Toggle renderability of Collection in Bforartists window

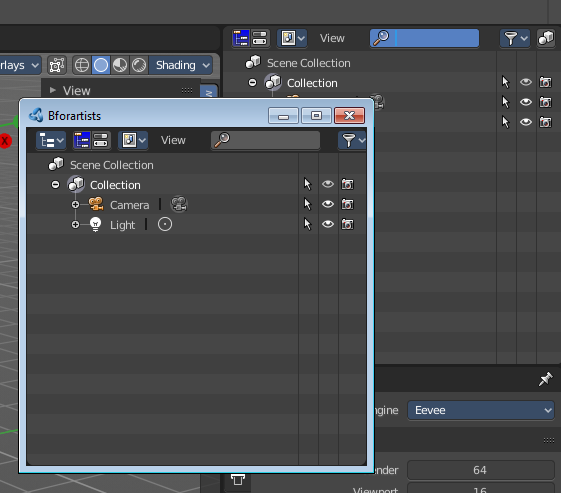tap(347, 184)
